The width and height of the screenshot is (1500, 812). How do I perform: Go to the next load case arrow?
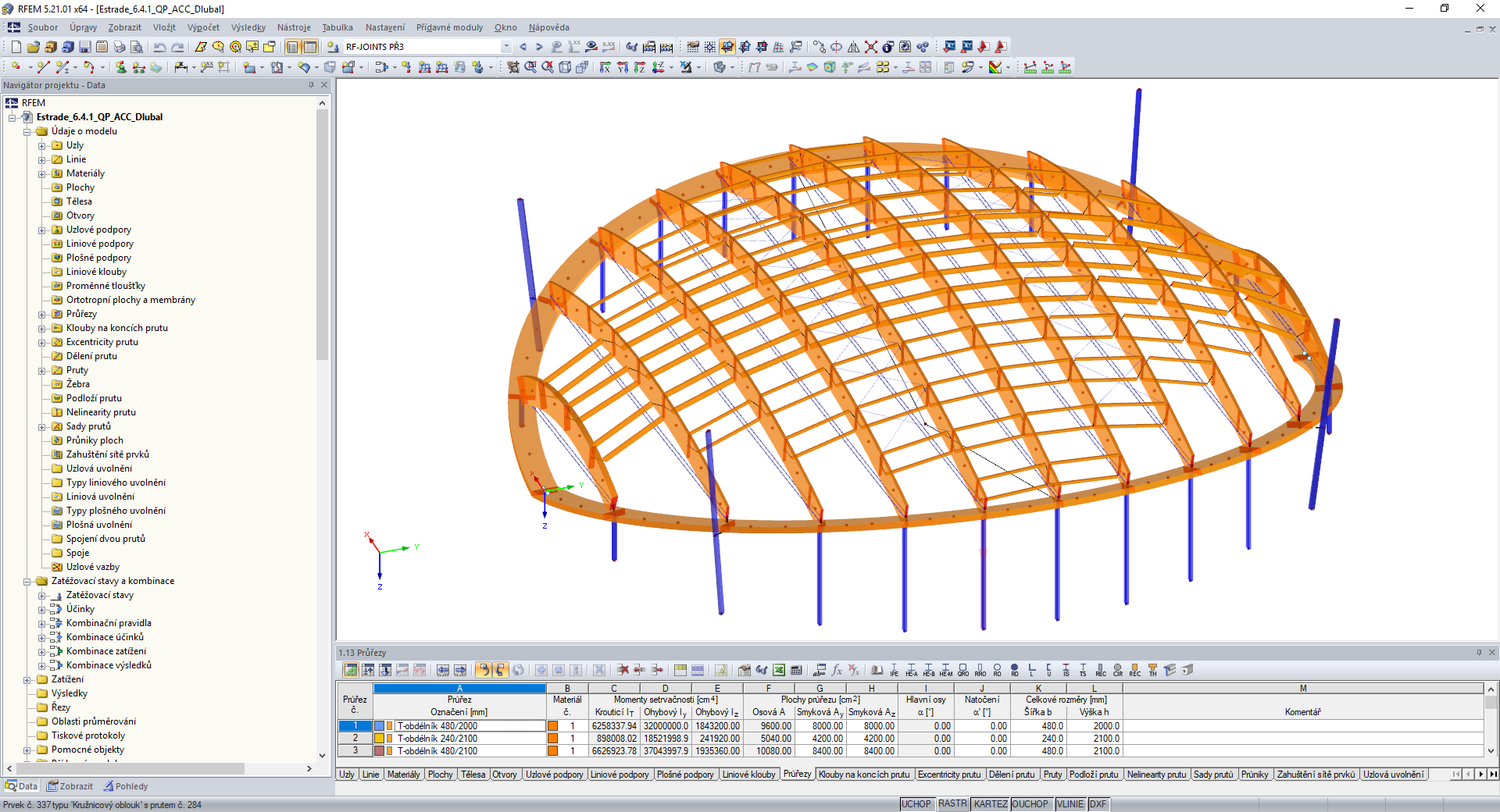click(x=539, y=47)
